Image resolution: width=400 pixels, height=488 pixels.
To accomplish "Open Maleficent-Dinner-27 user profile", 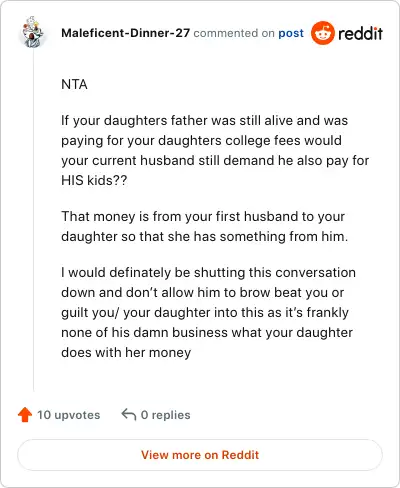I will [125, 33].
